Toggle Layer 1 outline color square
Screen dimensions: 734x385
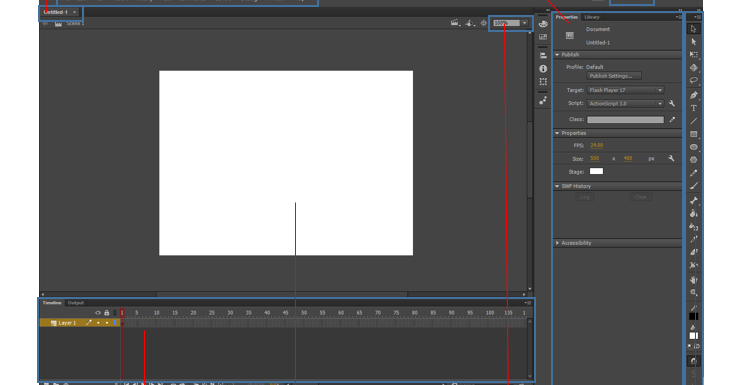click(115, 323)
